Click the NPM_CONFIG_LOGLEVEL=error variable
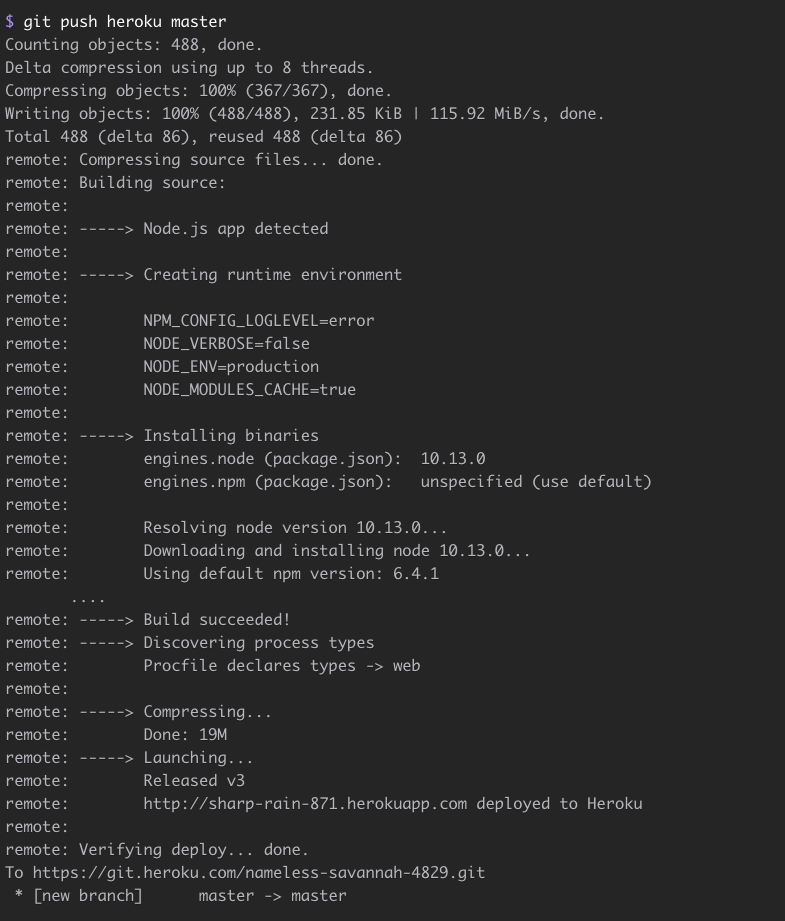 point(258,321)
